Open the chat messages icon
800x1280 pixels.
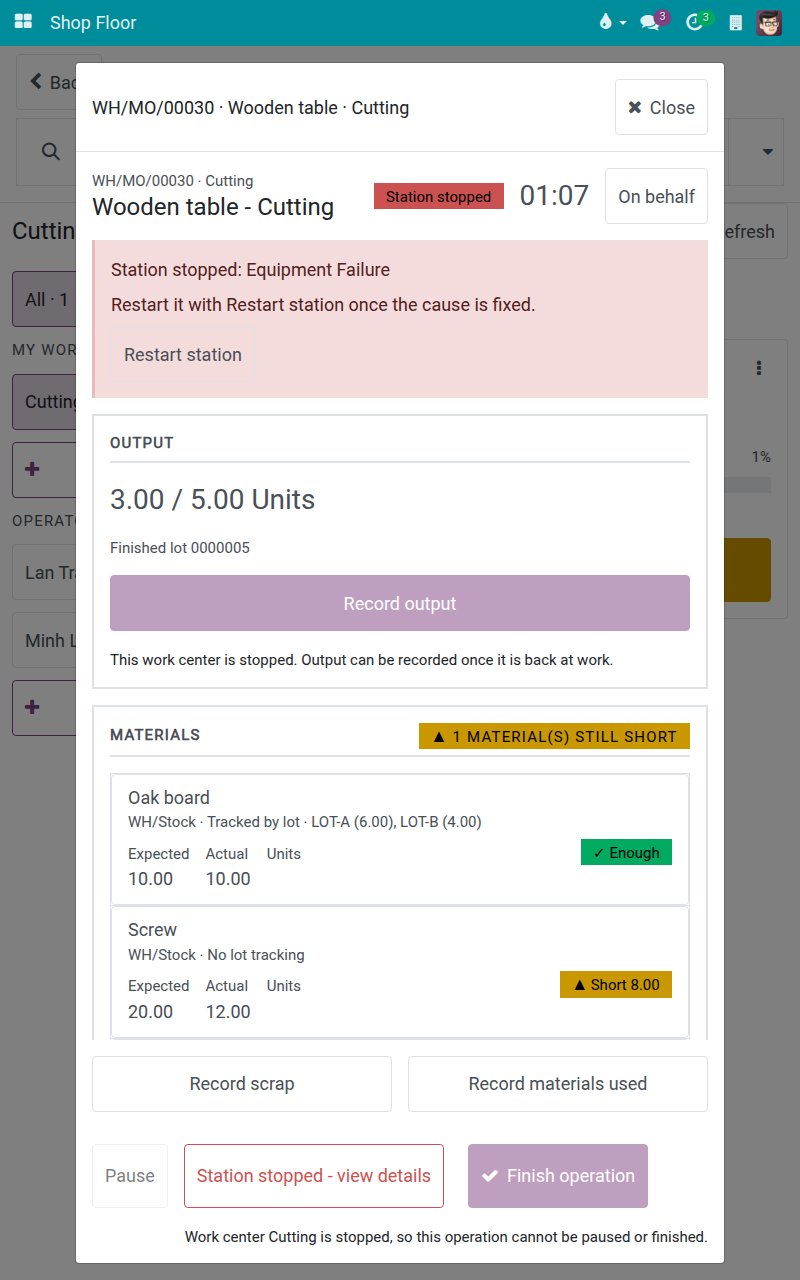651,22
